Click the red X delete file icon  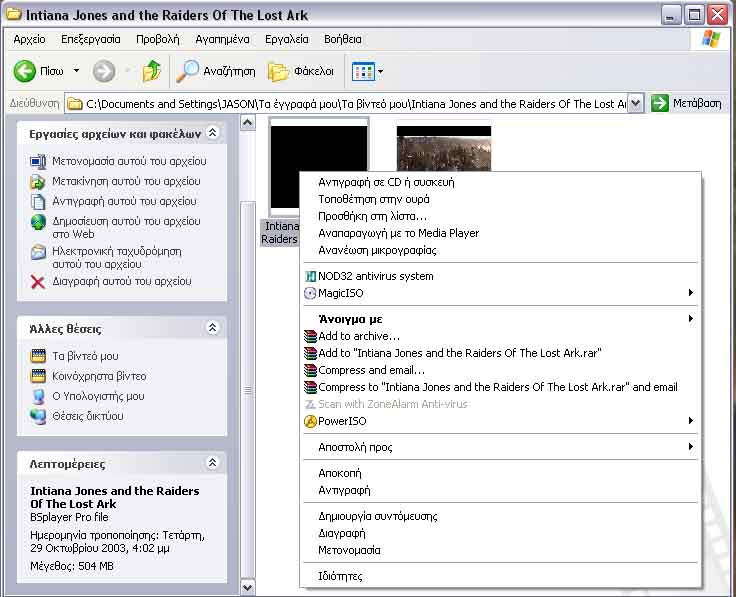click(38, 282)
